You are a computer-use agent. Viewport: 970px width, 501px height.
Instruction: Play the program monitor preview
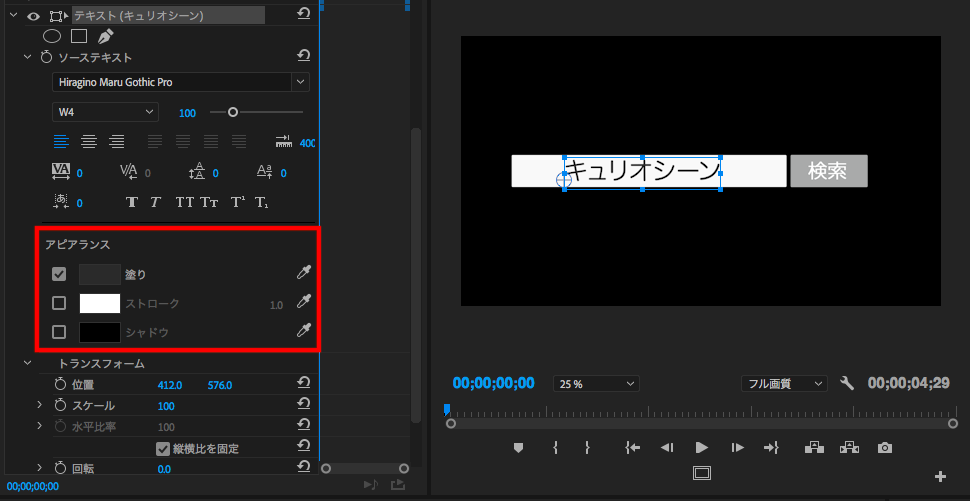pos(701,448)
